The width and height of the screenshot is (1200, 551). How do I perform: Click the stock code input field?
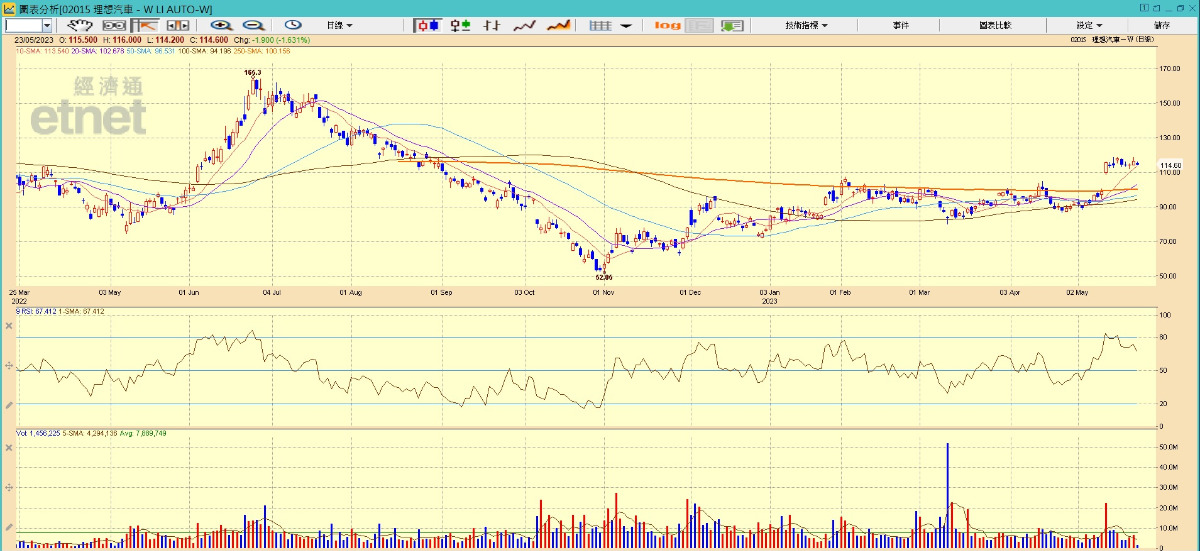[23, 25]
